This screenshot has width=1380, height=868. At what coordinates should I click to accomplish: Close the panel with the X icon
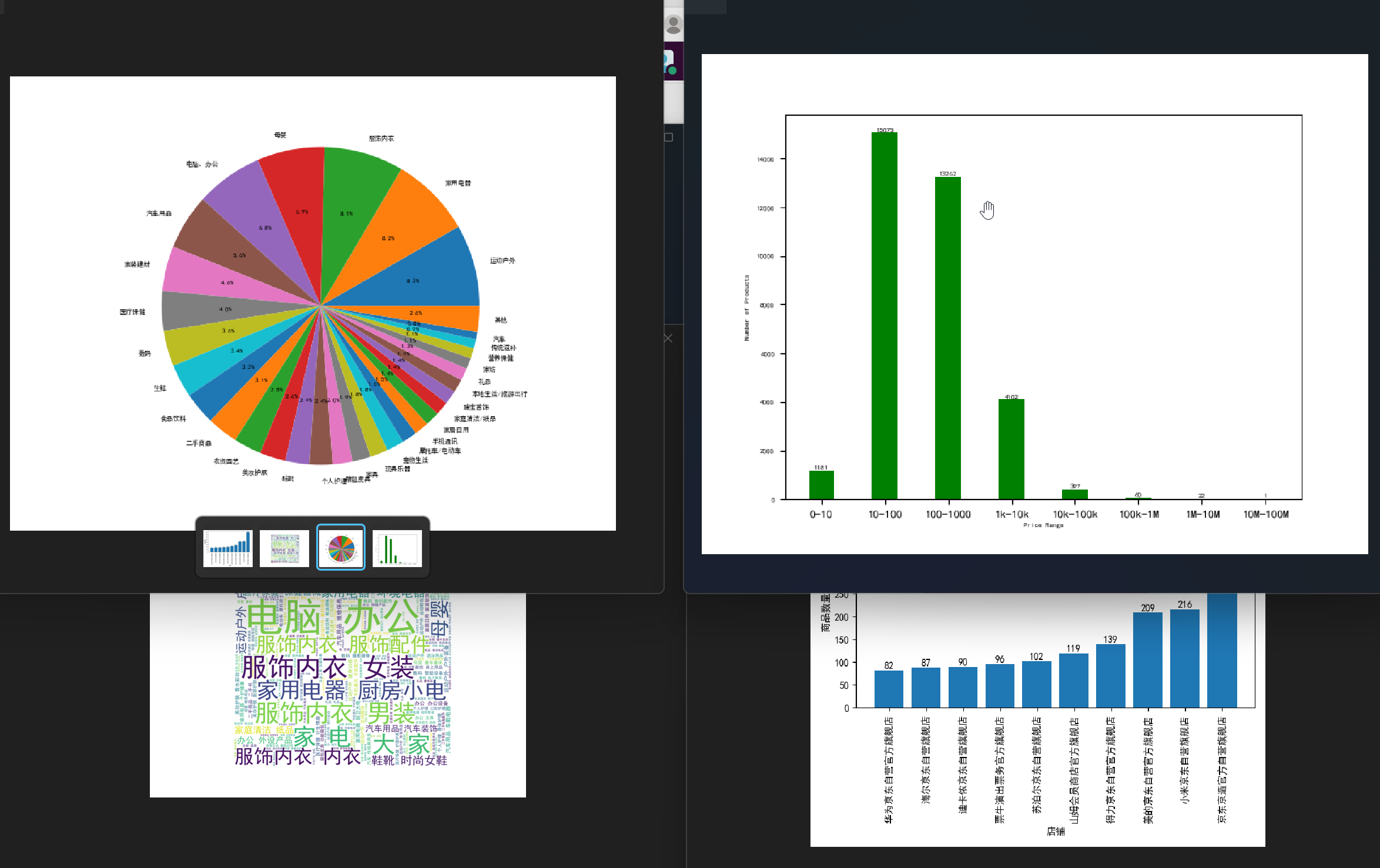pos(668,339)
